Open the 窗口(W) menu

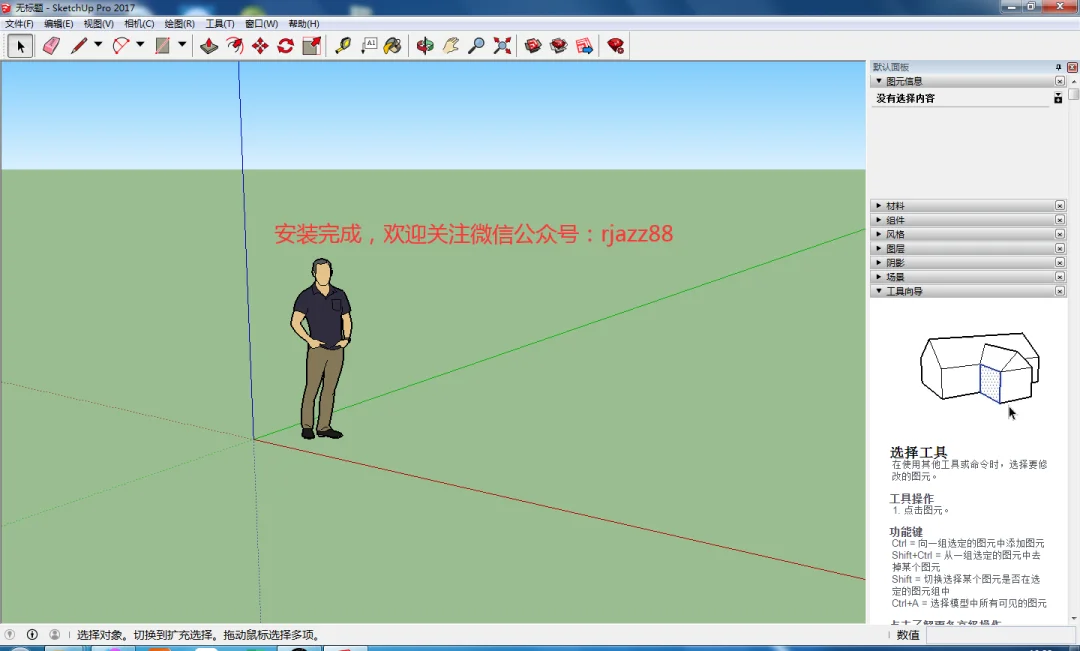pos(261,23)
